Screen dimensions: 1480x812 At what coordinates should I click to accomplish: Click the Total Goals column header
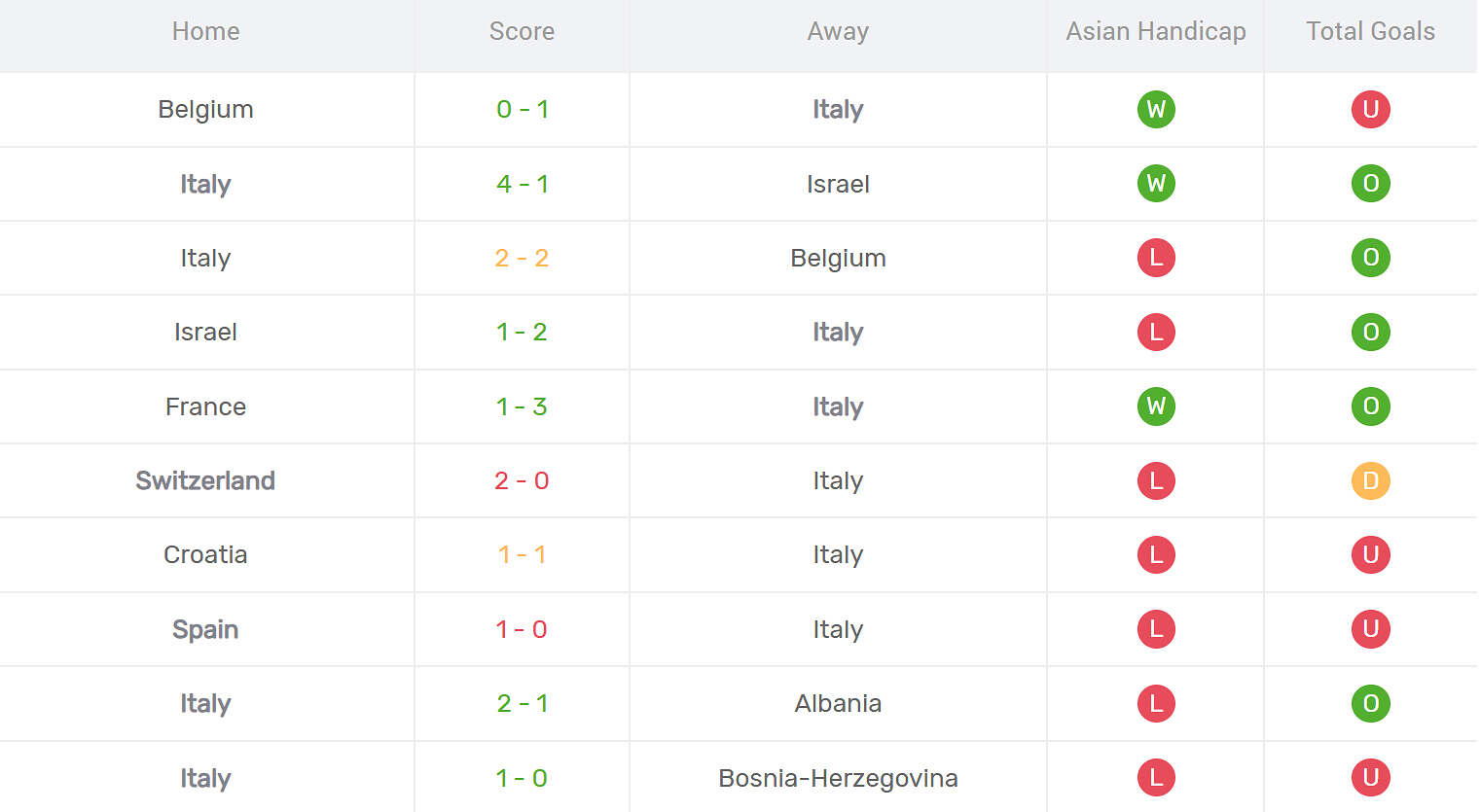1370,32
